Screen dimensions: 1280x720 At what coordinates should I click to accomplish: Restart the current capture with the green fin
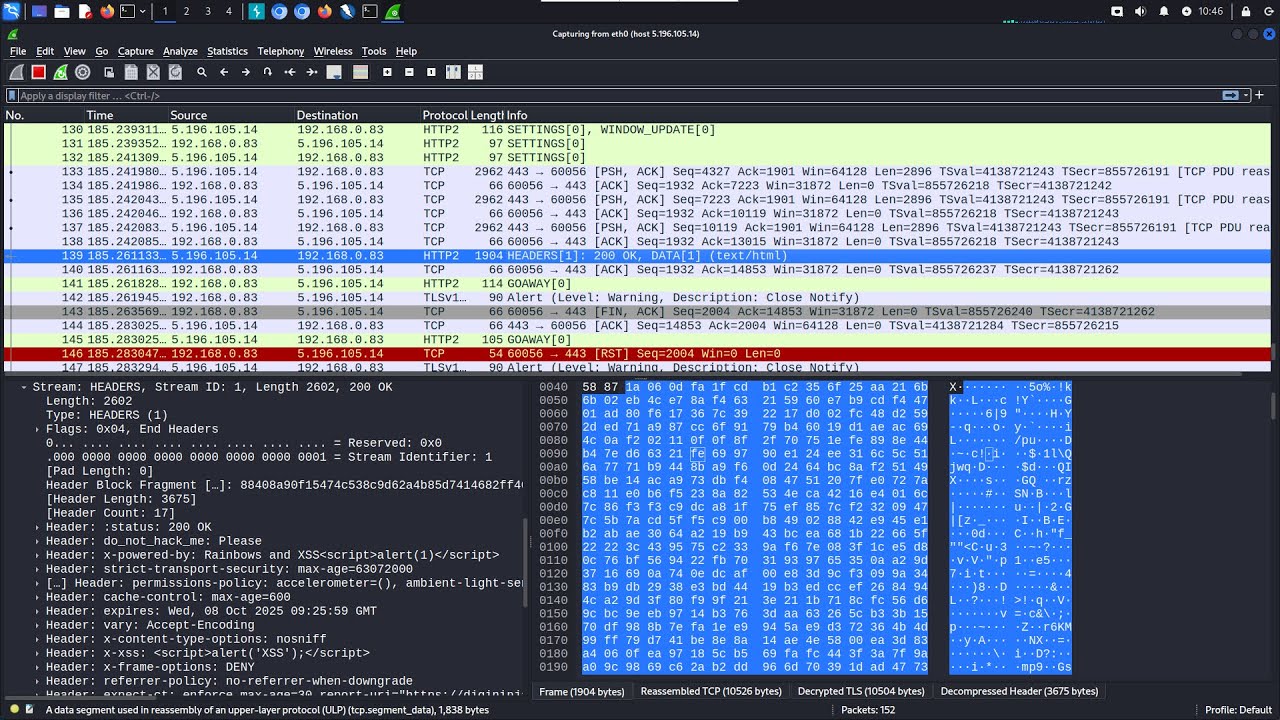[x=60, y=72]
